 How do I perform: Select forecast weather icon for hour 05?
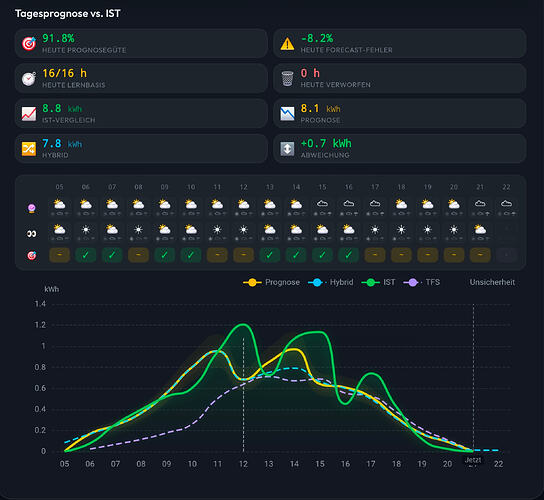[x=59, y=204]
